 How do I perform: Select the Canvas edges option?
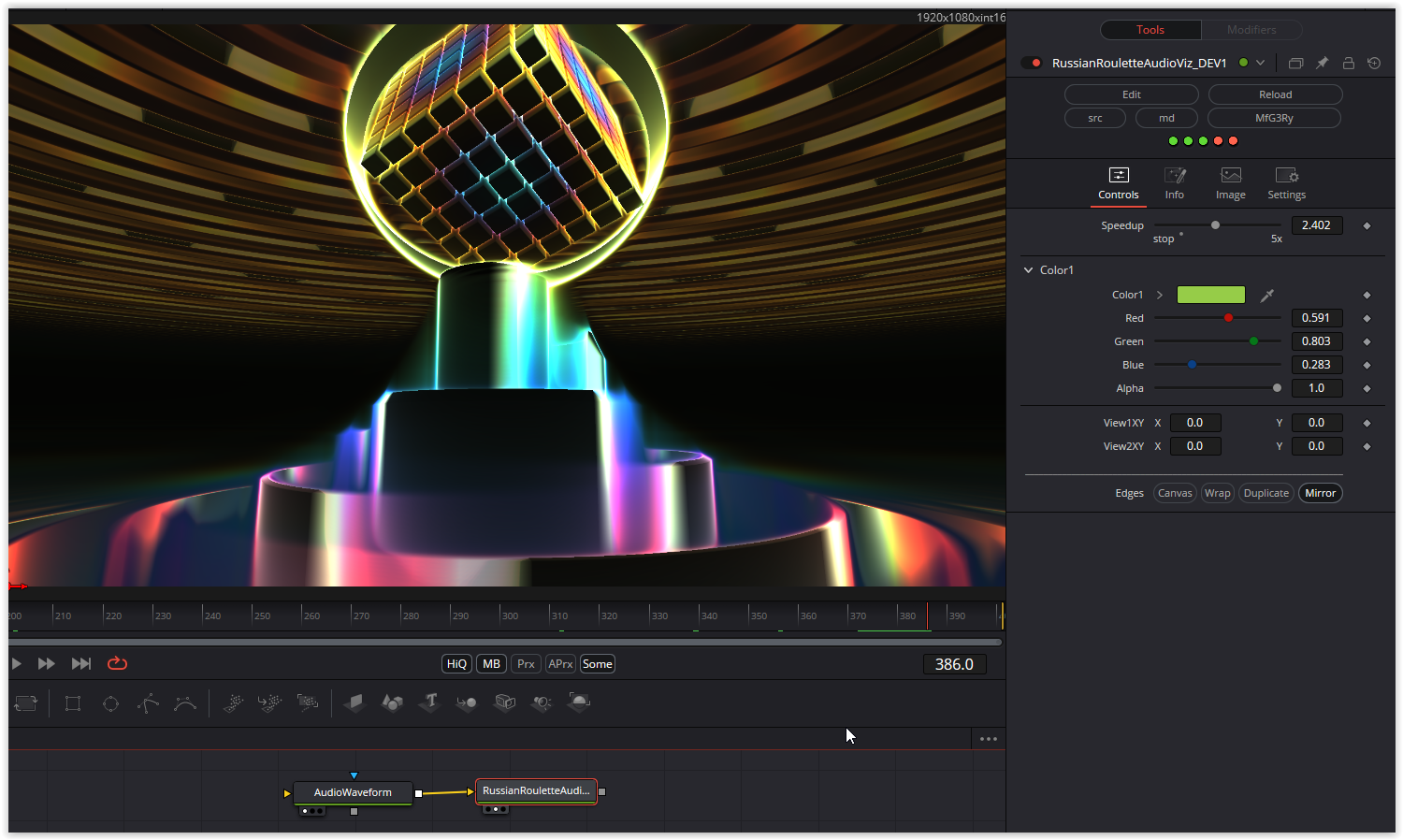pyautogui.click(x=1175, y=493)
